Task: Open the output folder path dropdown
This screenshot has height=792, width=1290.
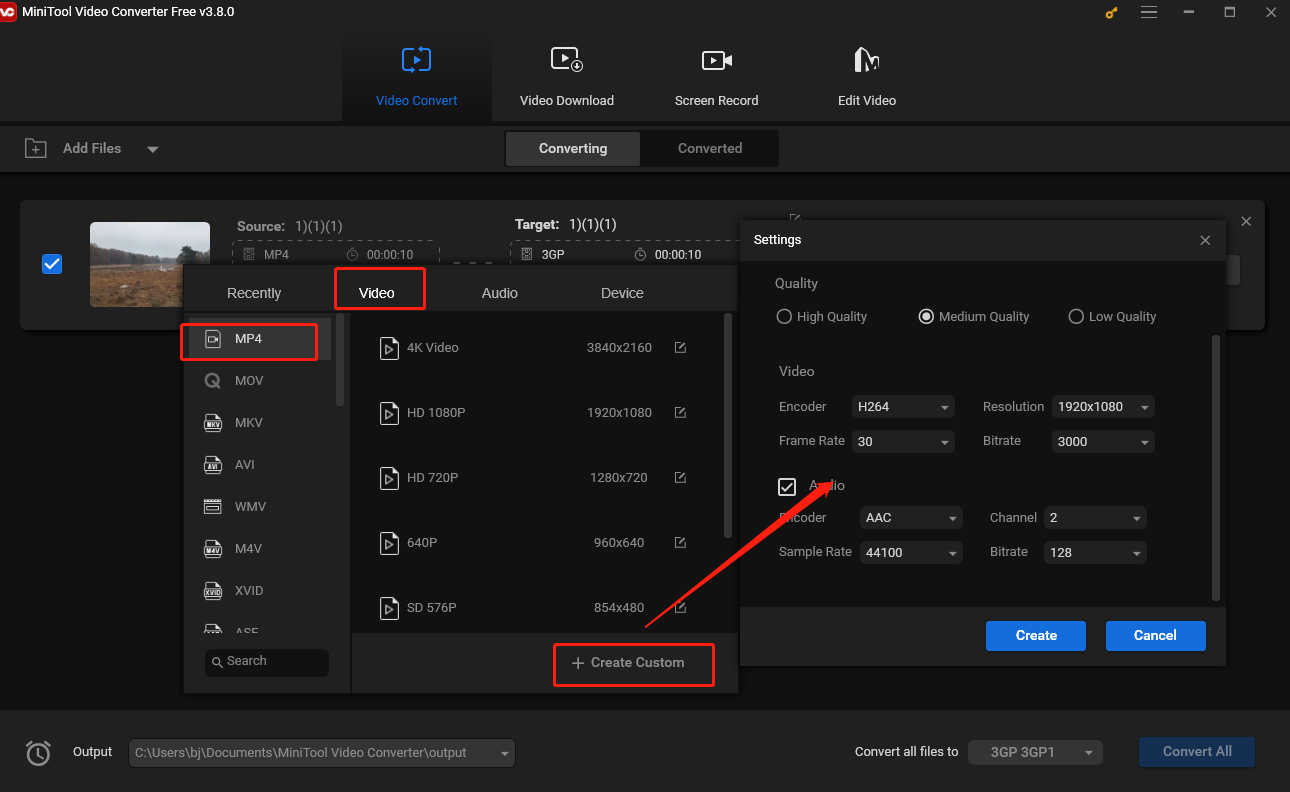Action: coord(322,753)
